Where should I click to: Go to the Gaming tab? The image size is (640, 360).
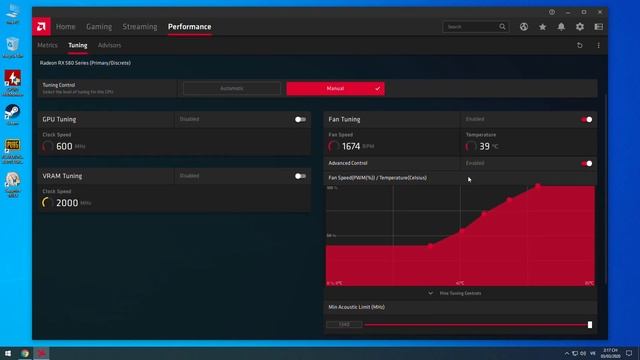tap(99, 27)
